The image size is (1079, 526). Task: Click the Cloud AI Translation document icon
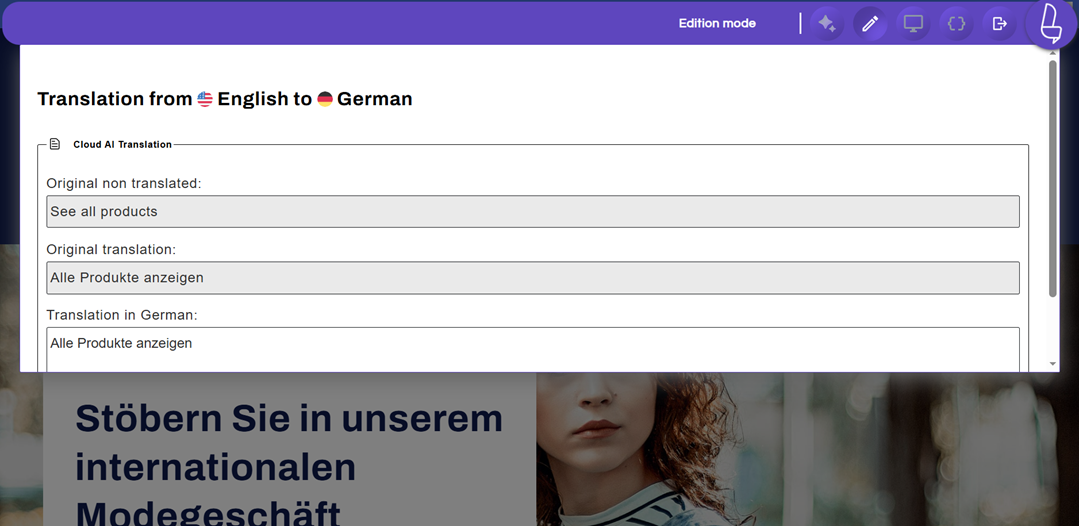(55, 144)
